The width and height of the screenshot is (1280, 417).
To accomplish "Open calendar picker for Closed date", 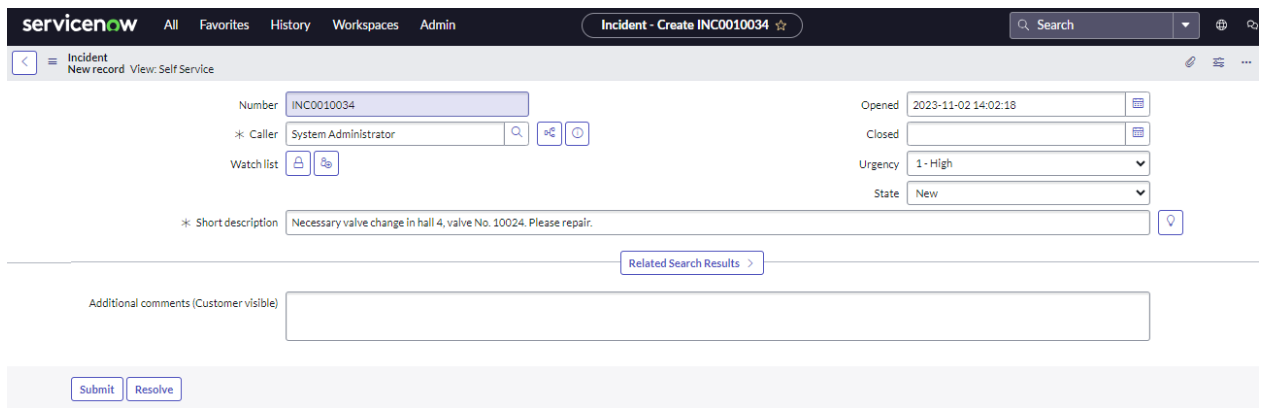I will [x=1137, y=134].
